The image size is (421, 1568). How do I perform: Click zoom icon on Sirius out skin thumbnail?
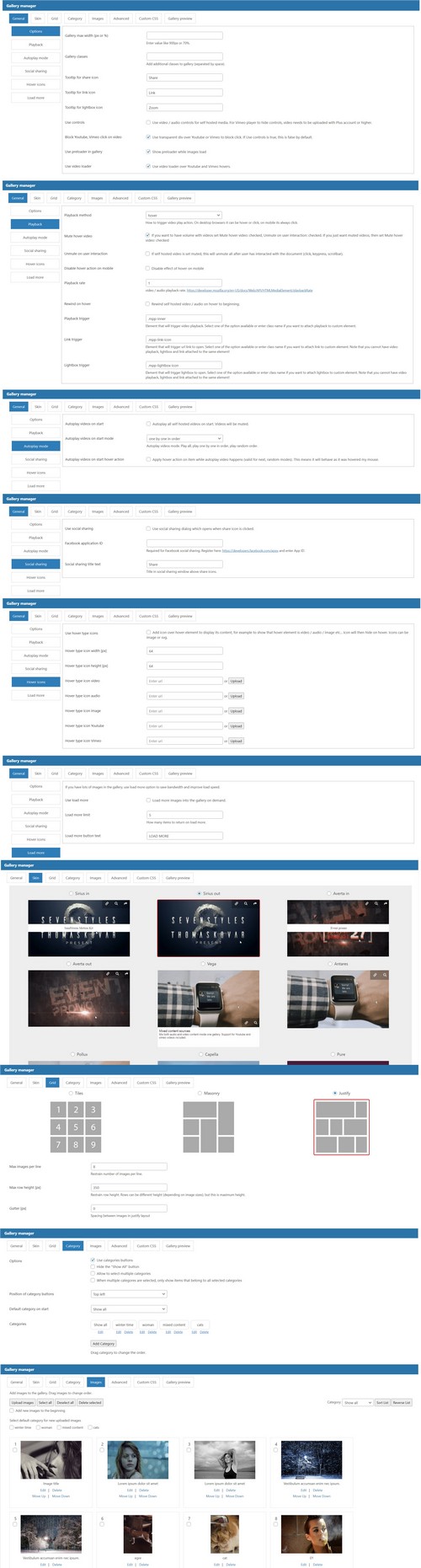245,903
